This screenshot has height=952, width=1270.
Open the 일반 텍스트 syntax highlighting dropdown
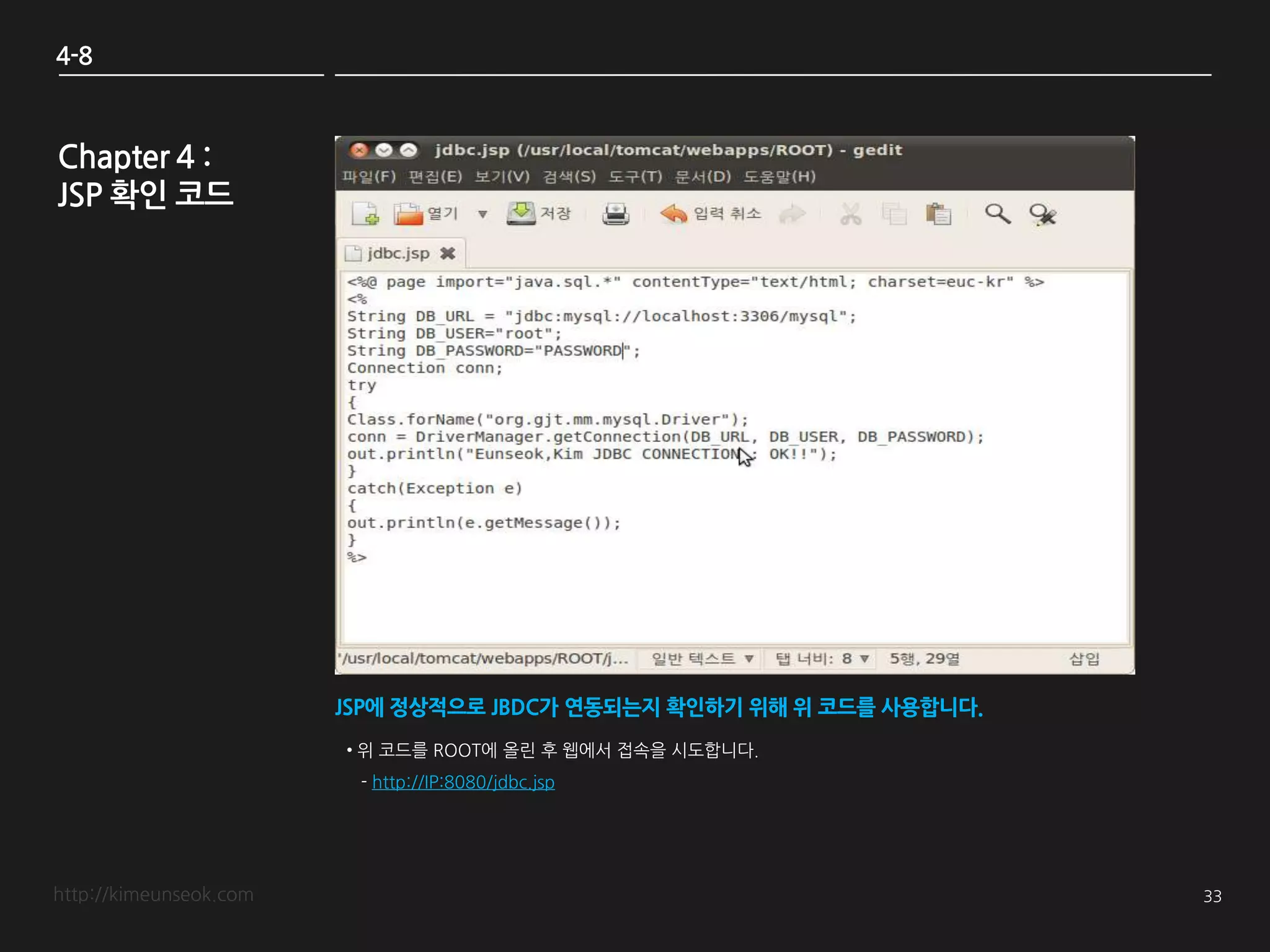coord(702,658)
